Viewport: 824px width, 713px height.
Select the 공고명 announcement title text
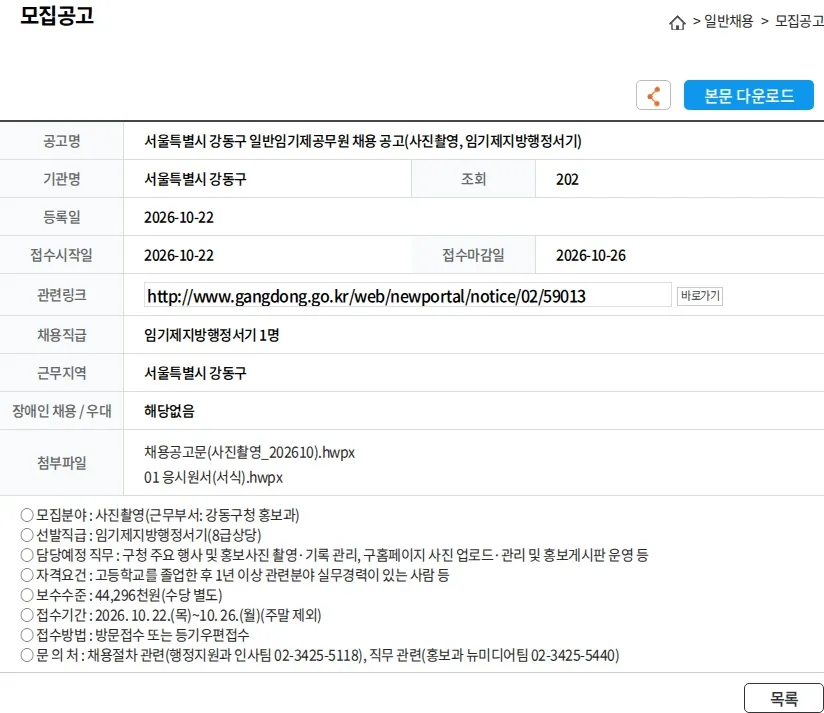(363, 141)
